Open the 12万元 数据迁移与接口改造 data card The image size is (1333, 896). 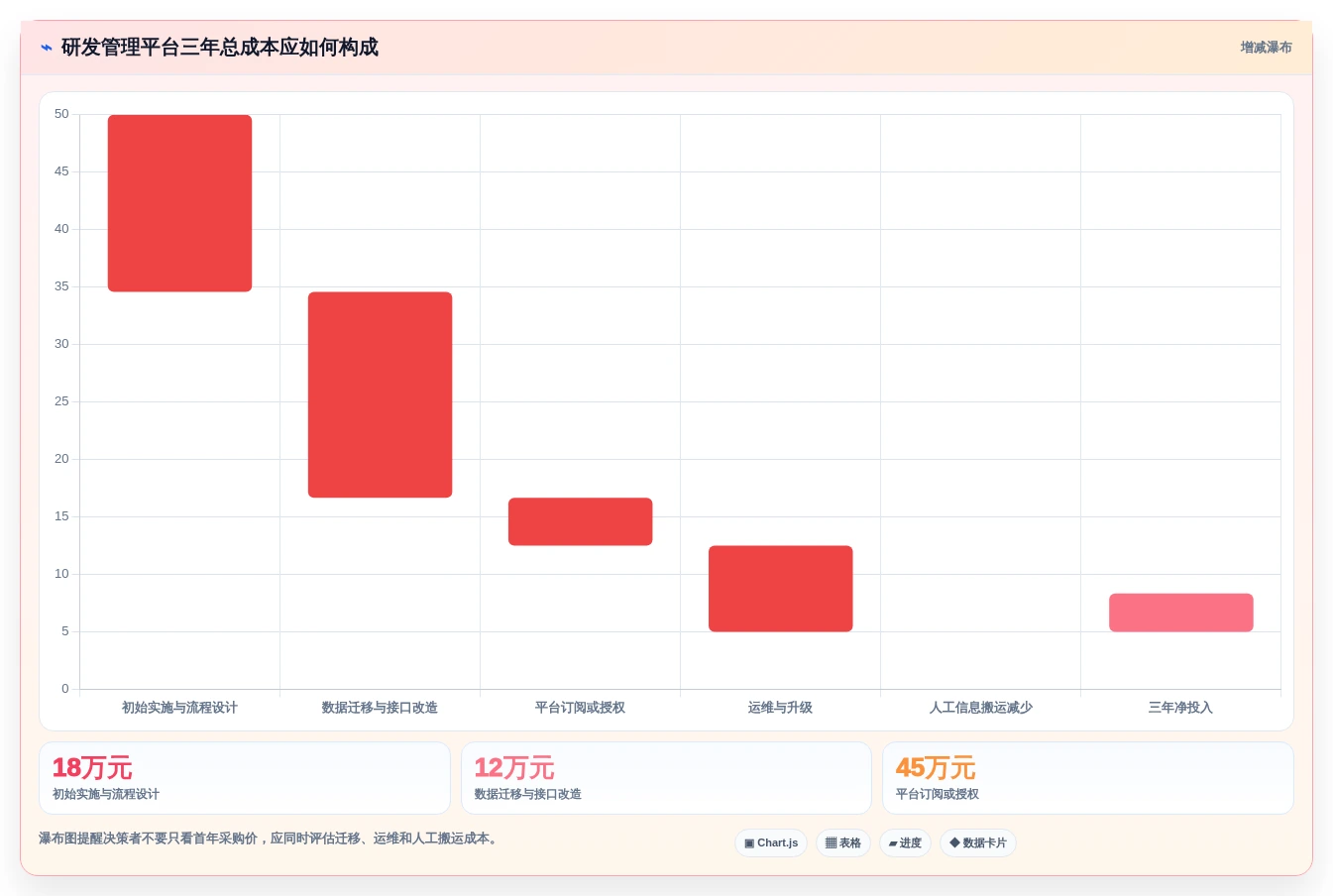[x=666, y=778]
